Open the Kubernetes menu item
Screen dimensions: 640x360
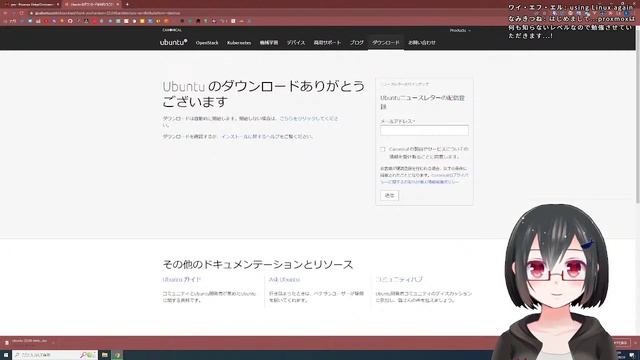(239, 42)
